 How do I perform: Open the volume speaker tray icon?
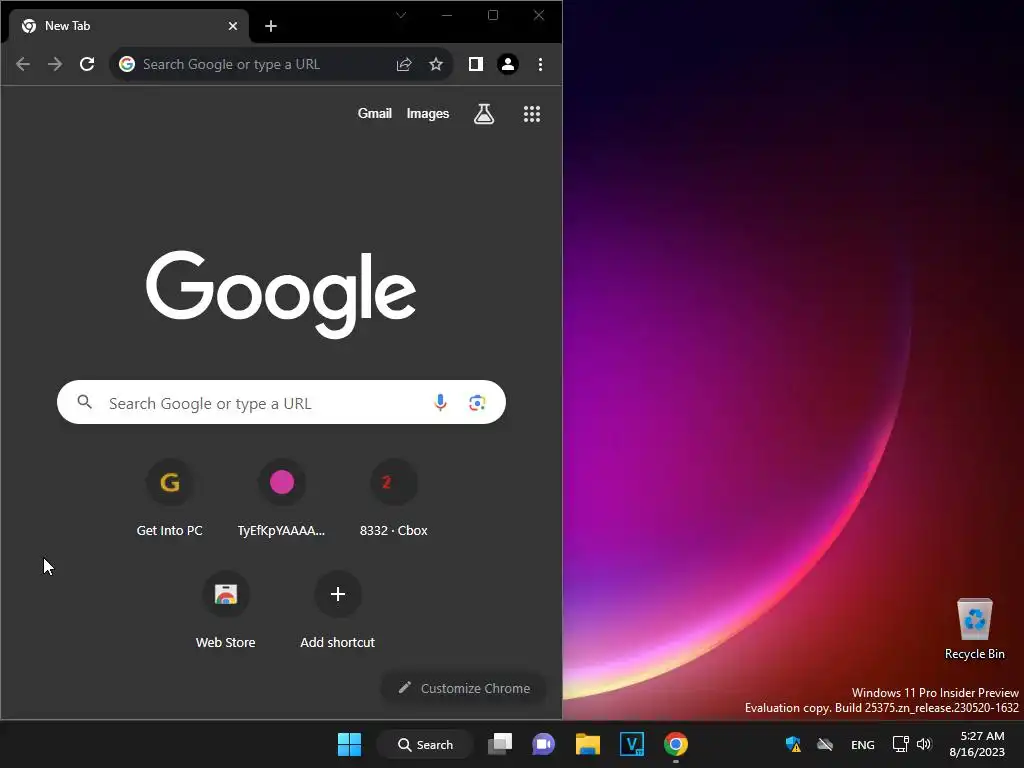(924, 744)
